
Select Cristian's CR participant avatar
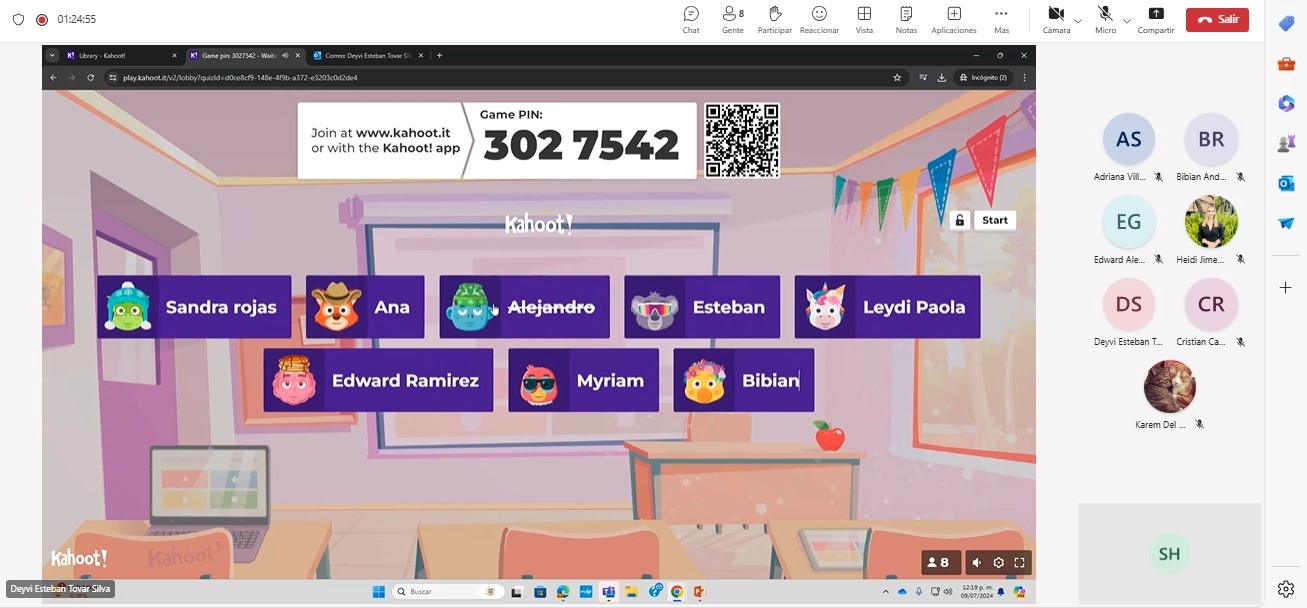1211,305
